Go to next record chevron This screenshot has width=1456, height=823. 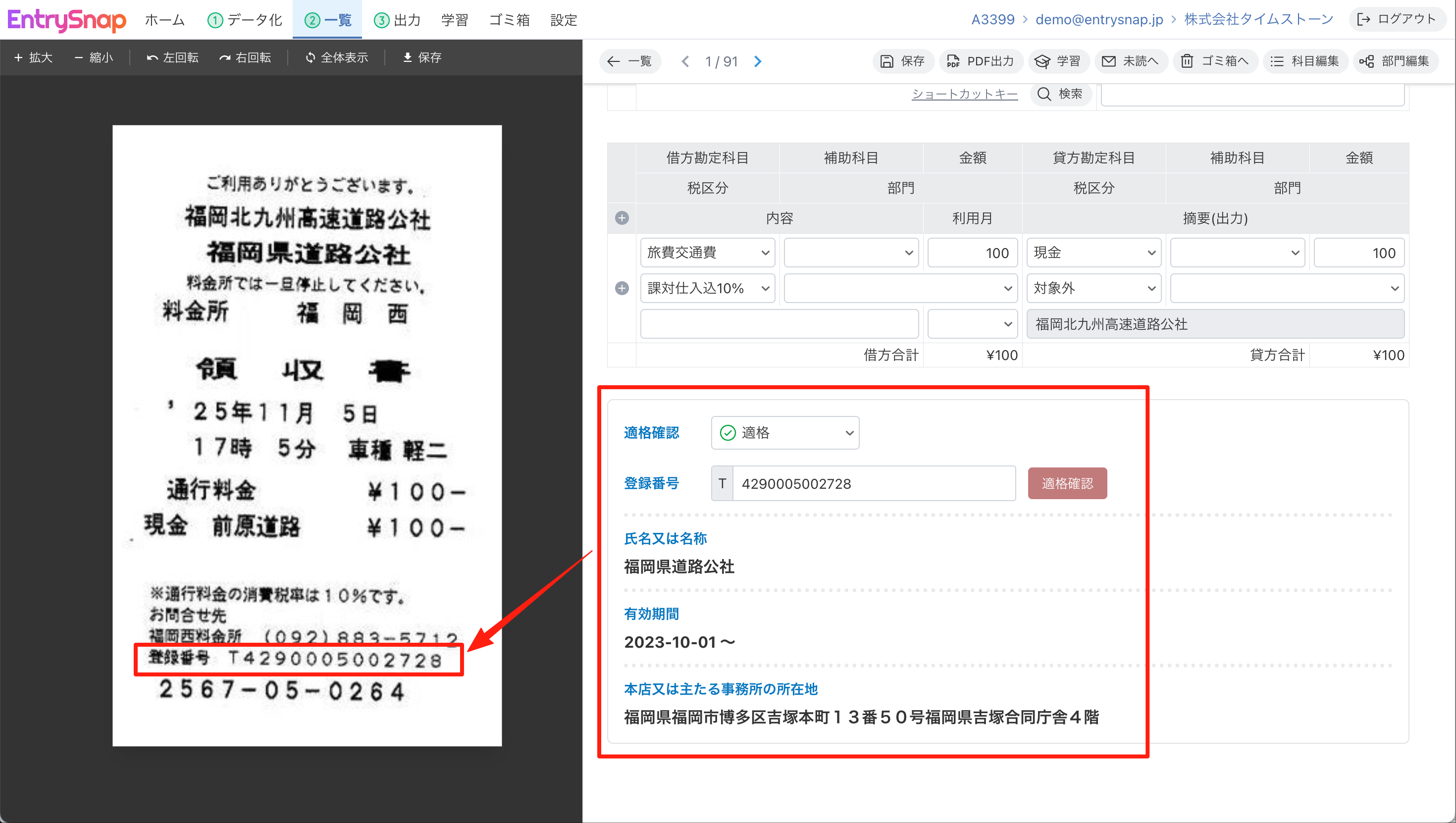coord(758,61)
